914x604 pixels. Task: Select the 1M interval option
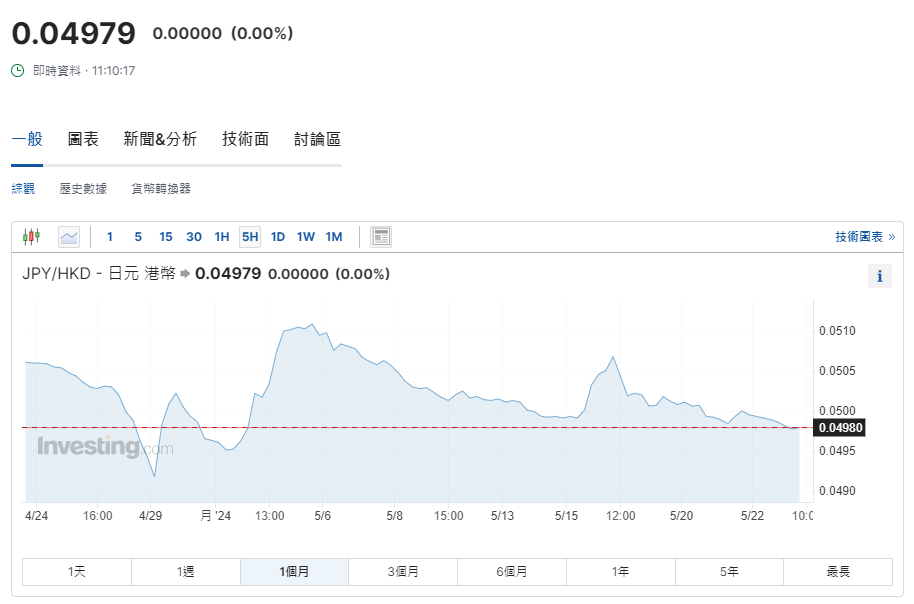(x=334, y=237)
